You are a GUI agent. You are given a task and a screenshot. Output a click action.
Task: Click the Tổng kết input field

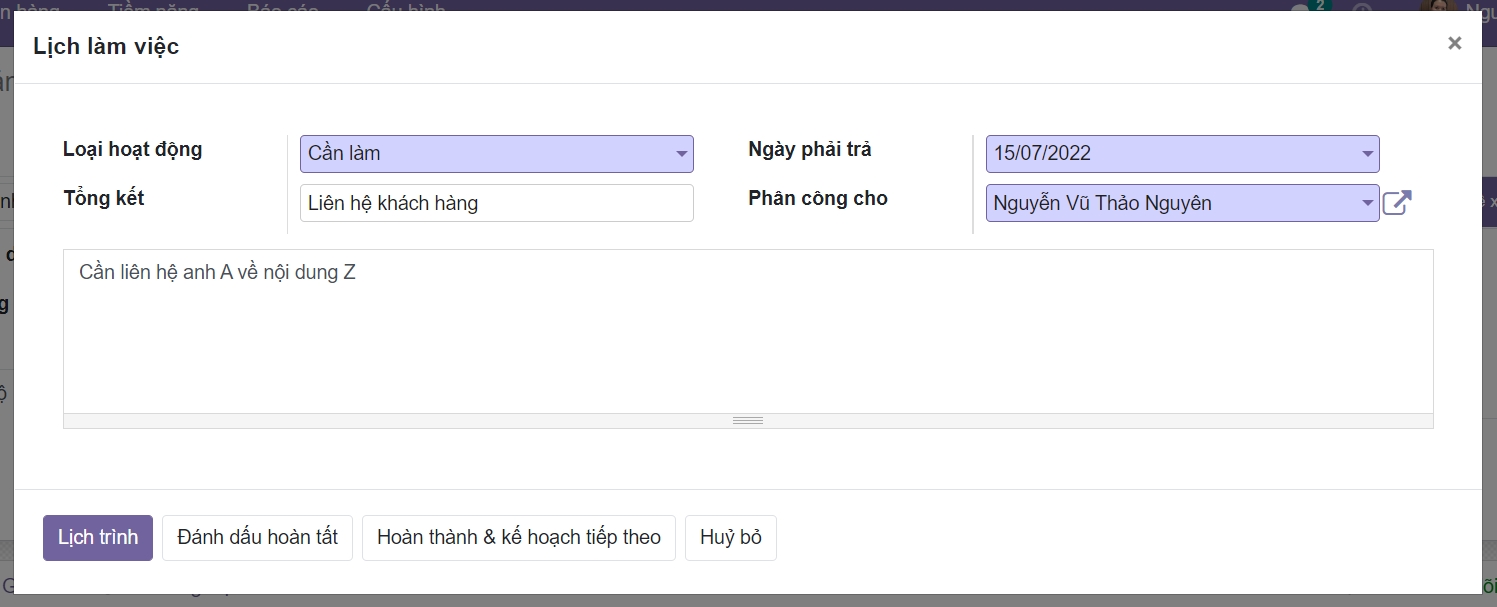pos(496,203)
